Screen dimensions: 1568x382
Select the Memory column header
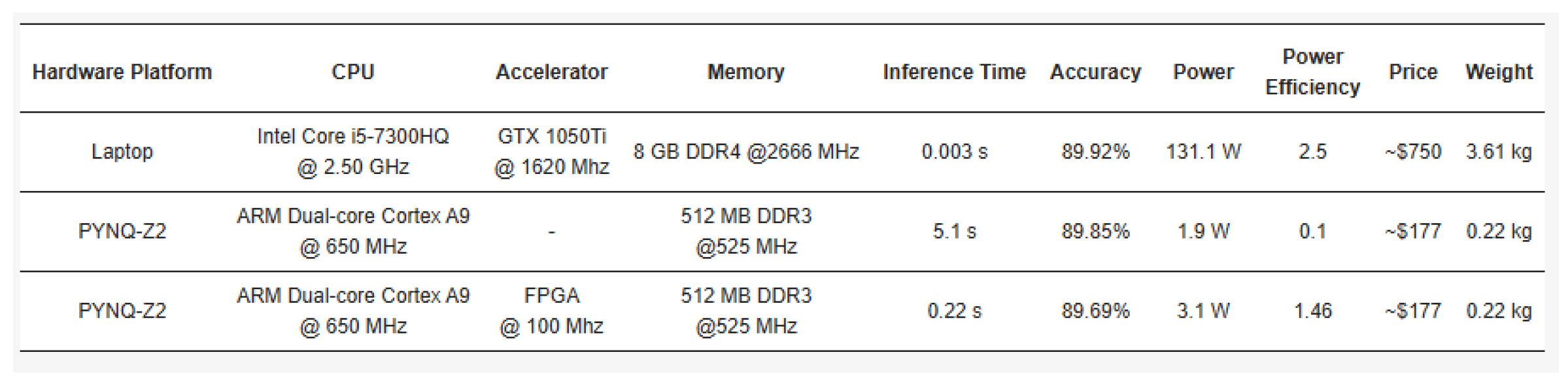(x=745, y=72)
